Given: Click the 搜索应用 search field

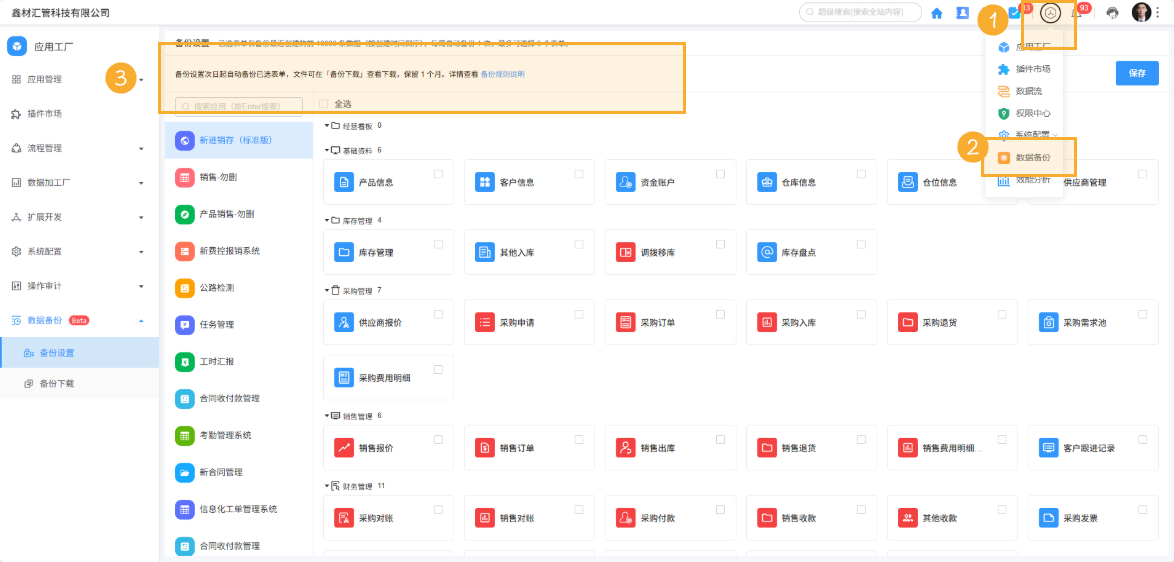Looking at the screenshot, I should pos(239,105).
